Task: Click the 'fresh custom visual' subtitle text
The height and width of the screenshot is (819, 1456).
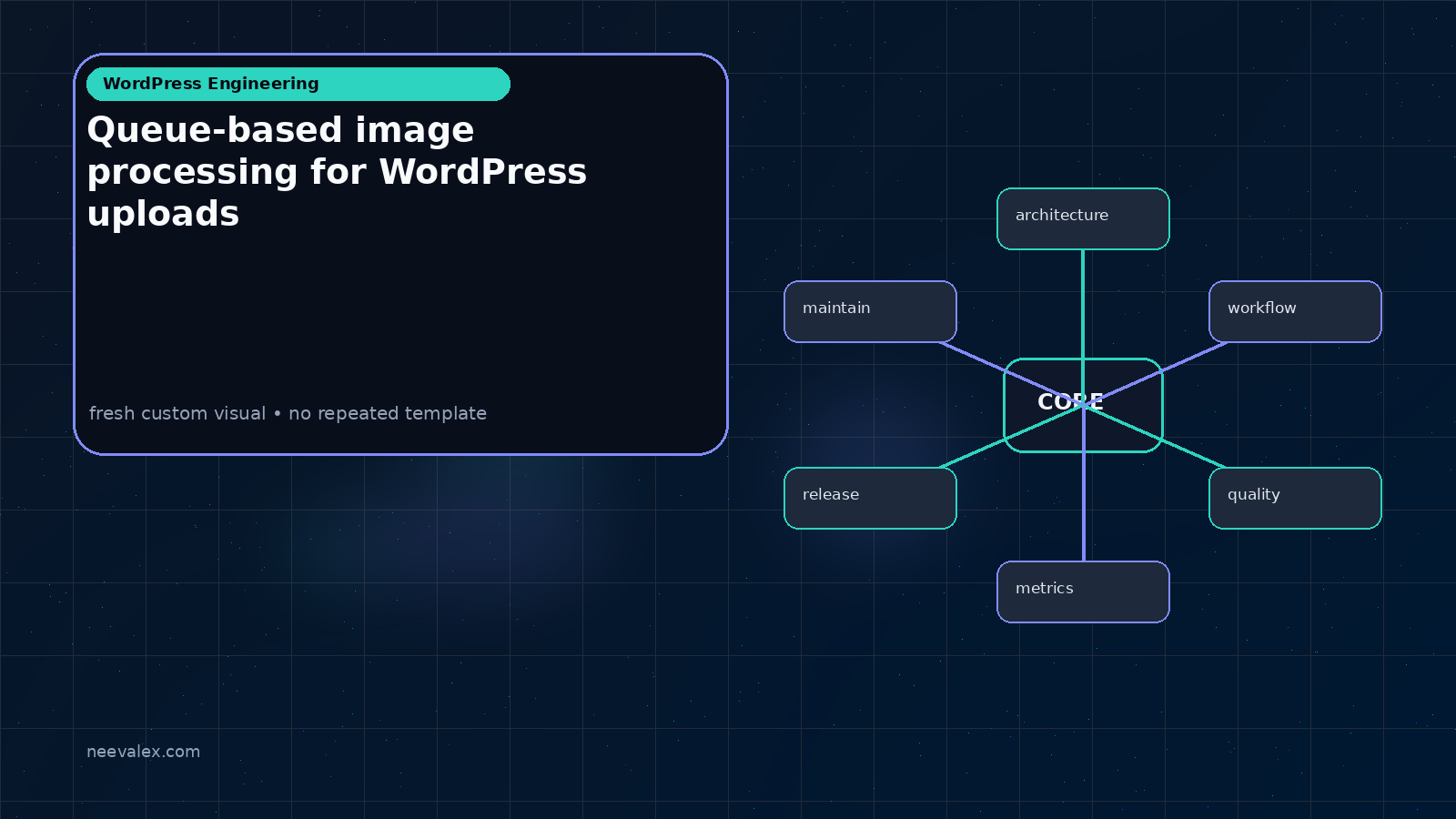Action: (288, 413)
